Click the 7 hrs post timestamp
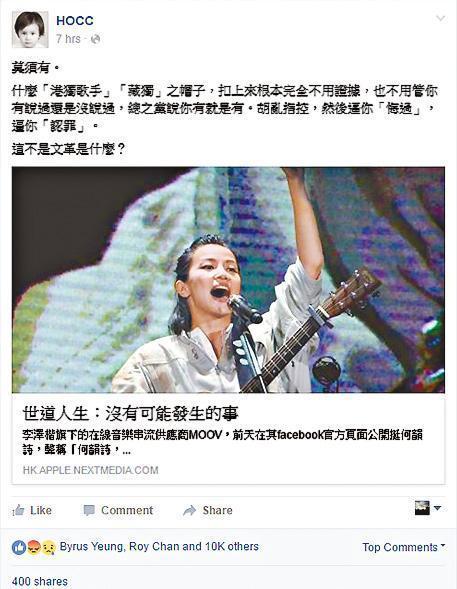Screen dimensions: 457x589 tap(68, 39)
